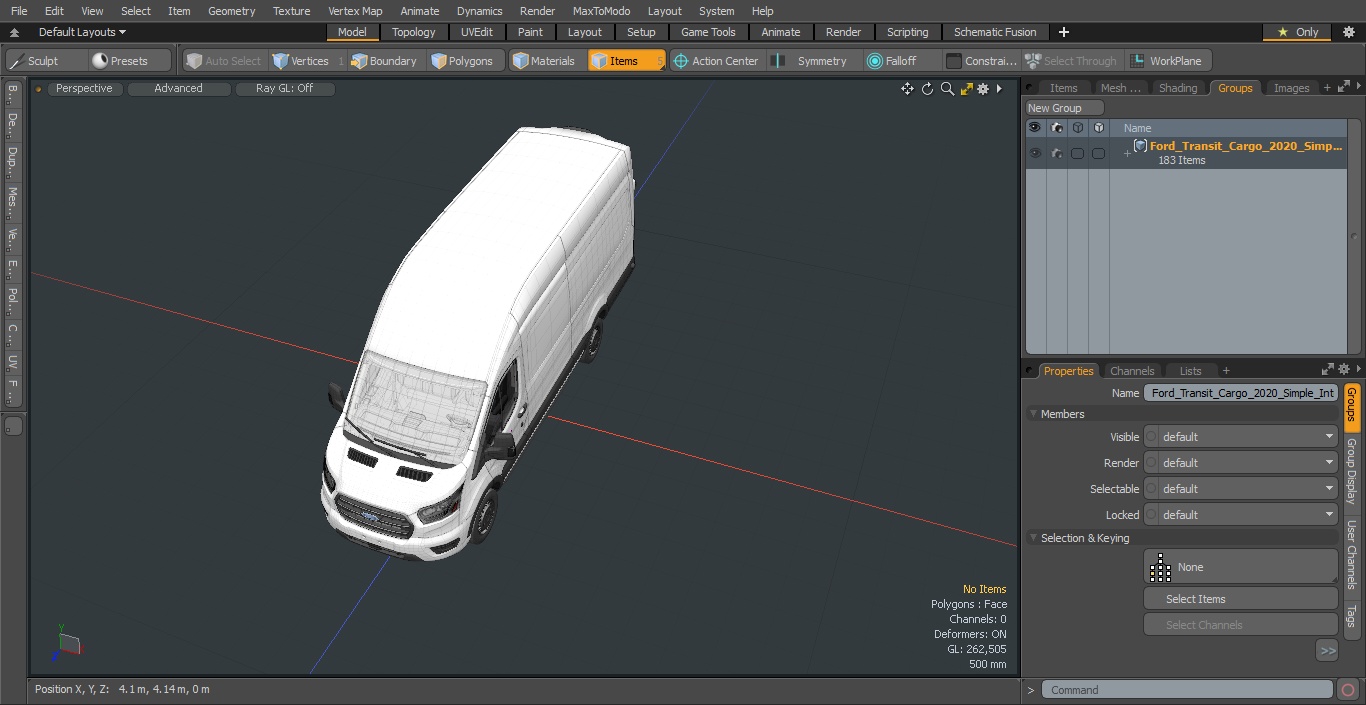This screenshot has width=1366, height=705.
Task: Open the Channels tab in properties
Action: 1132,371
